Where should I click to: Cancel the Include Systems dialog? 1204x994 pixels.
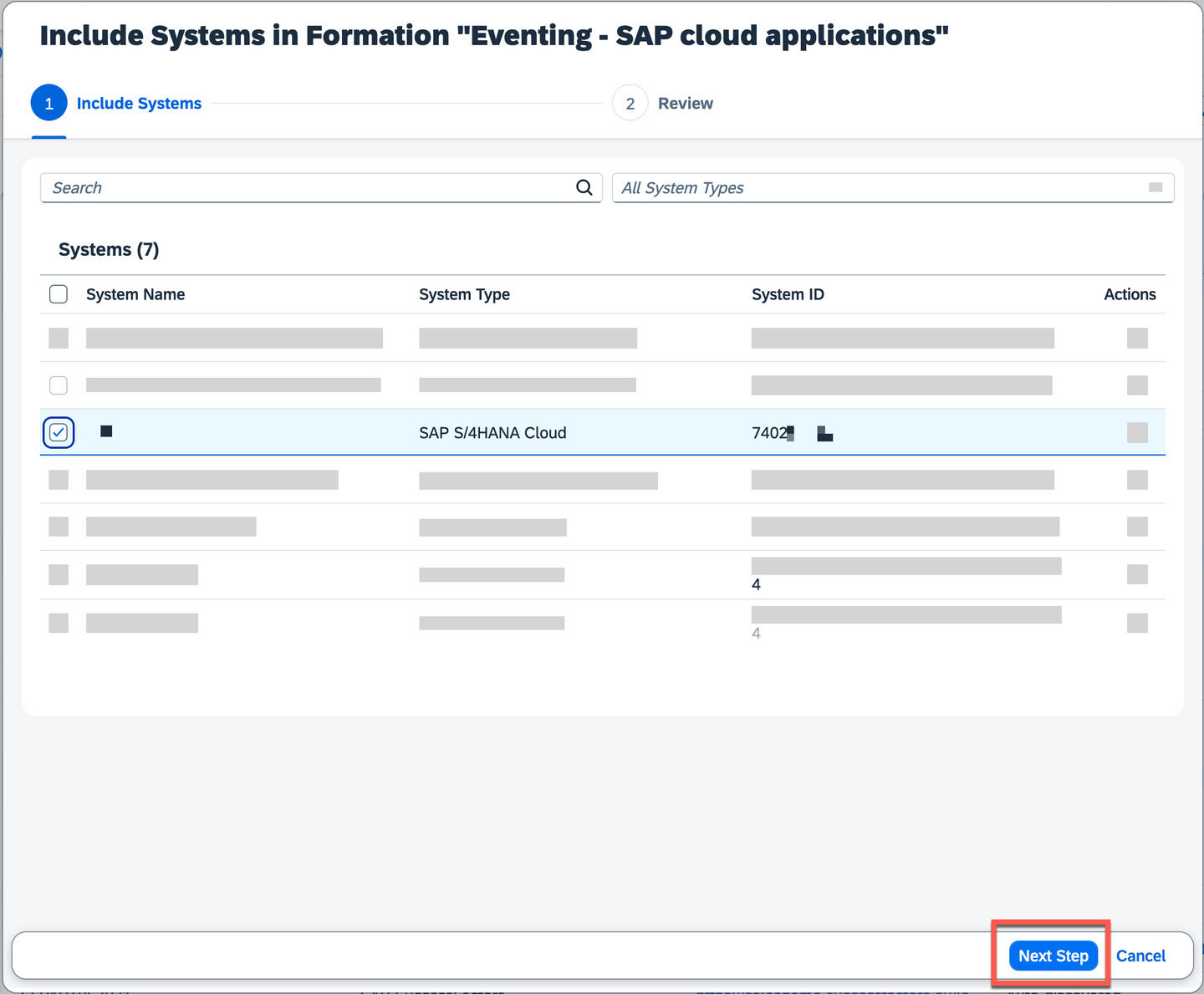1140,956
